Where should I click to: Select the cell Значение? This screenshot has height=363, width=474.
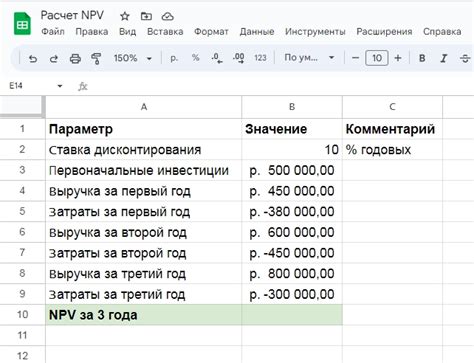[x=292, y=129]
